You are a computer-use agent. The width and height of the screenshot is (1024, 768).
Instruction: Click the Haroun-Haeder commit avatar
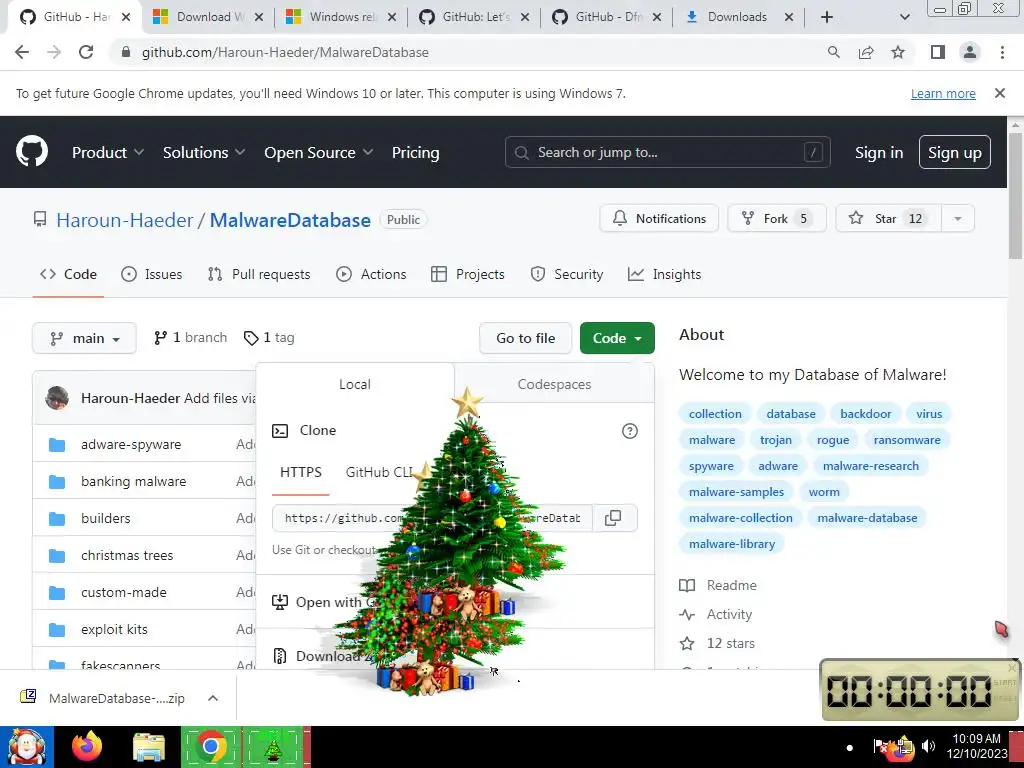point(57,398)
